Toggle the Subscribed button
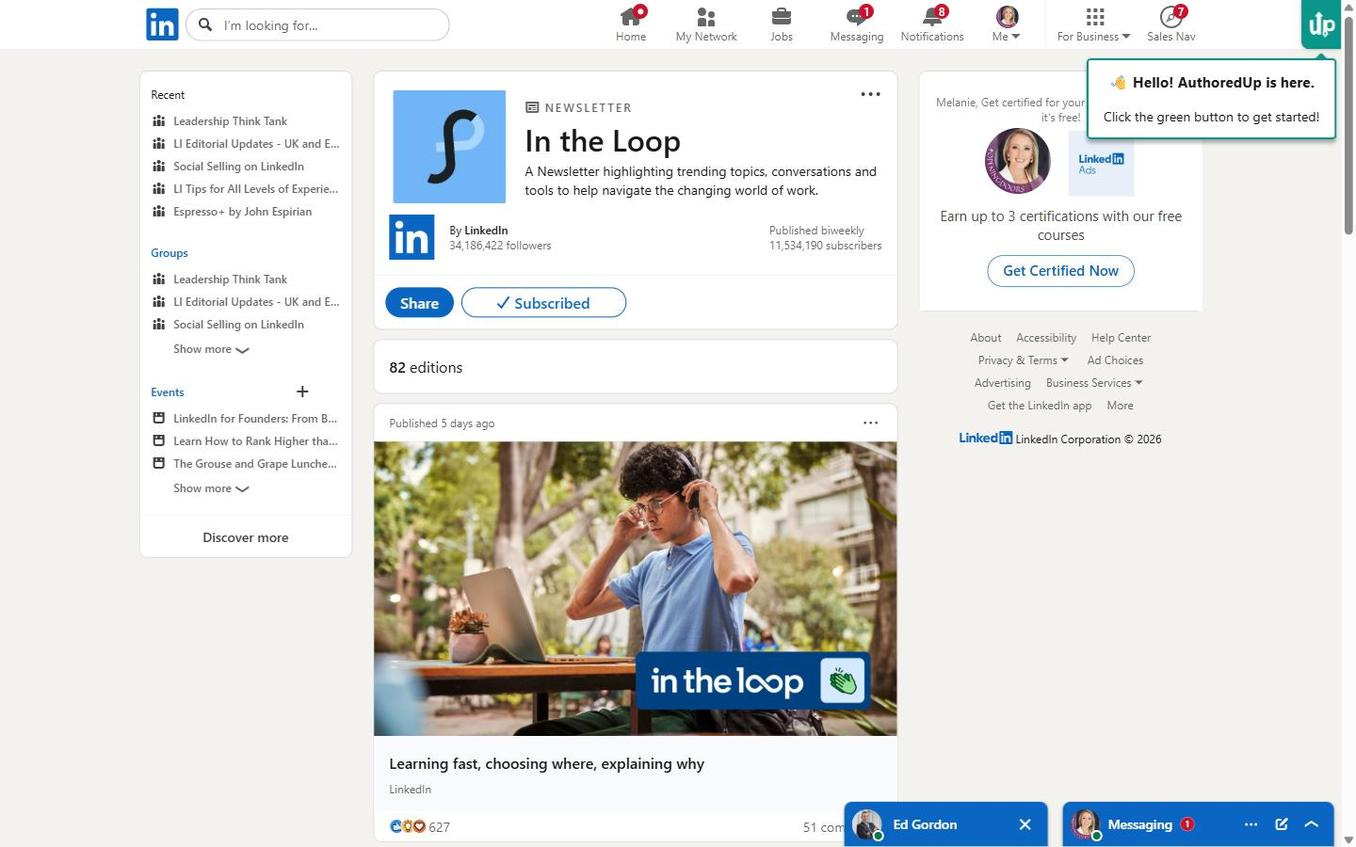 [x=544, y=303]
